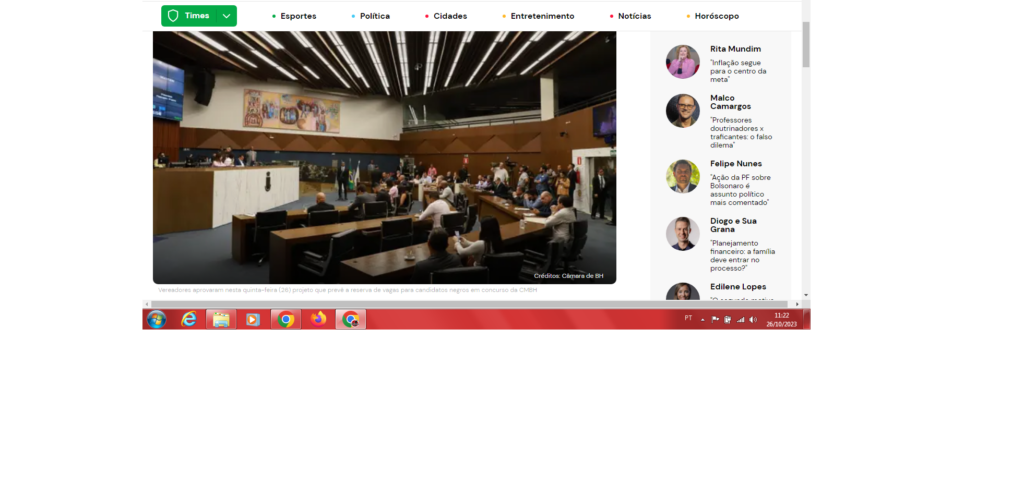Viewport: 1024px width, 487px height.
Task: Open the Edilene Lopes columnist link
Action: coord(738,287)
